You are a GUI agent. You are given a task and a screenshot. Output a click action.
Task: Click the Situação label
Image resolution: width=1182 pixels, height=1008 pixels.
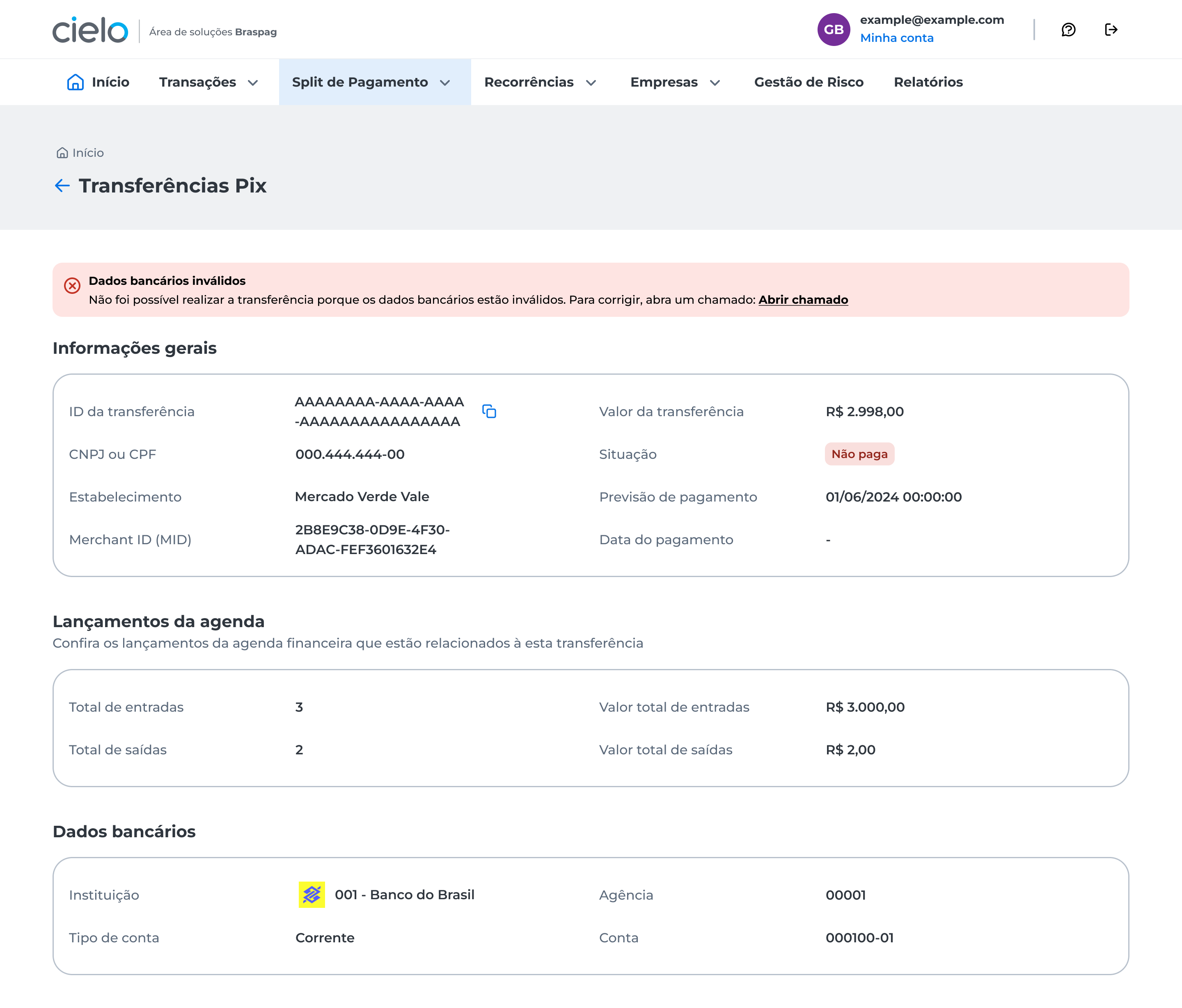tap(628, 454)
